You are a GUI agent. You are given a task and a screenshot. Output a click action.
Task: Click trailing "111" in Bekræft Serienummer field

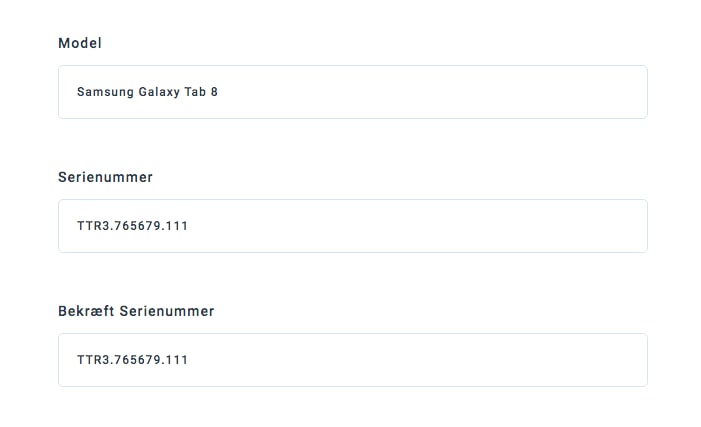click(177, 360)
